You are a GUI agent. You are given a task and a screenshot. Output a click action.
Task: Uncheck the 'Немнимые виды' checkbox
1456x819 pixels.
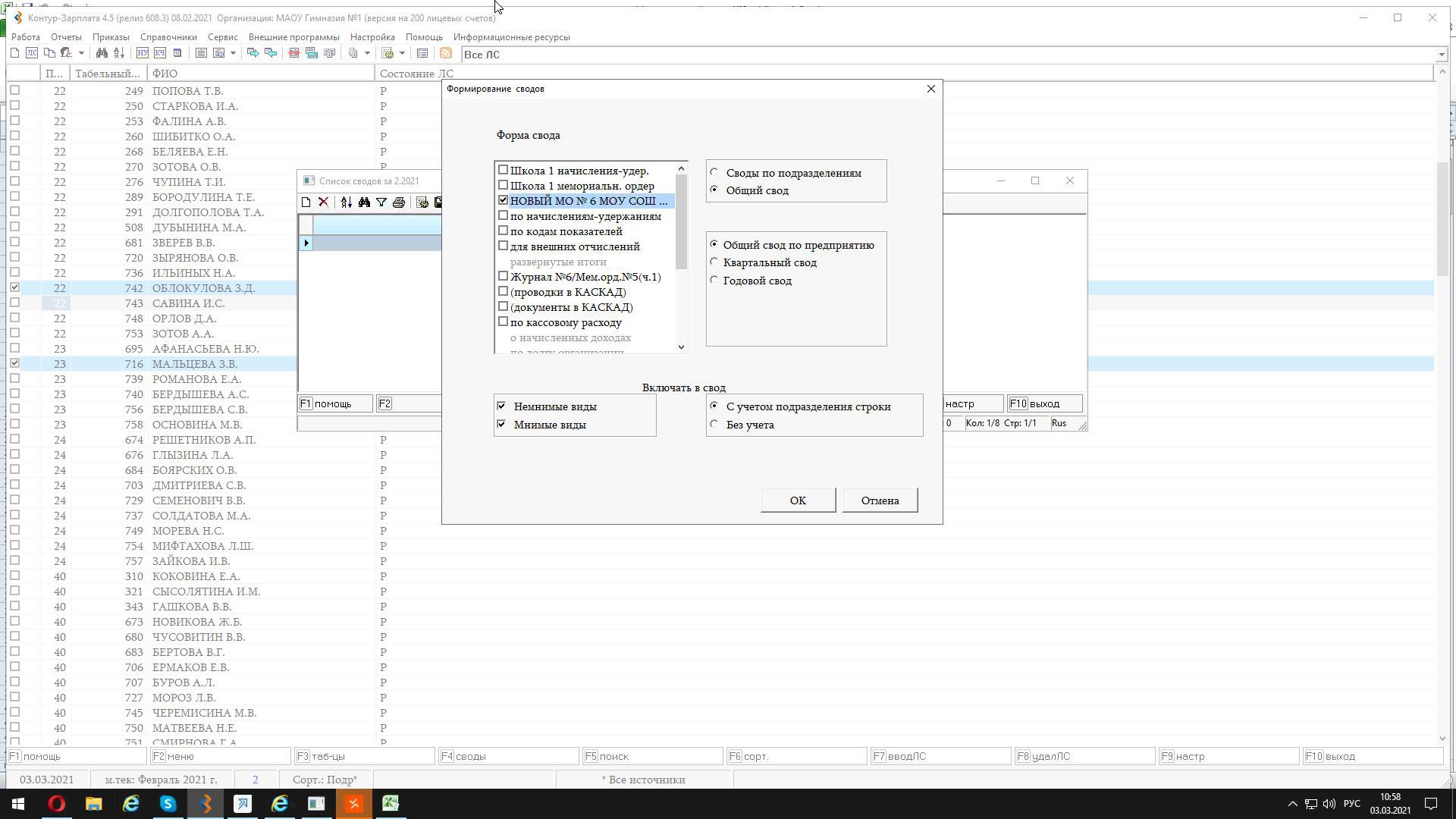click(501, 406)
